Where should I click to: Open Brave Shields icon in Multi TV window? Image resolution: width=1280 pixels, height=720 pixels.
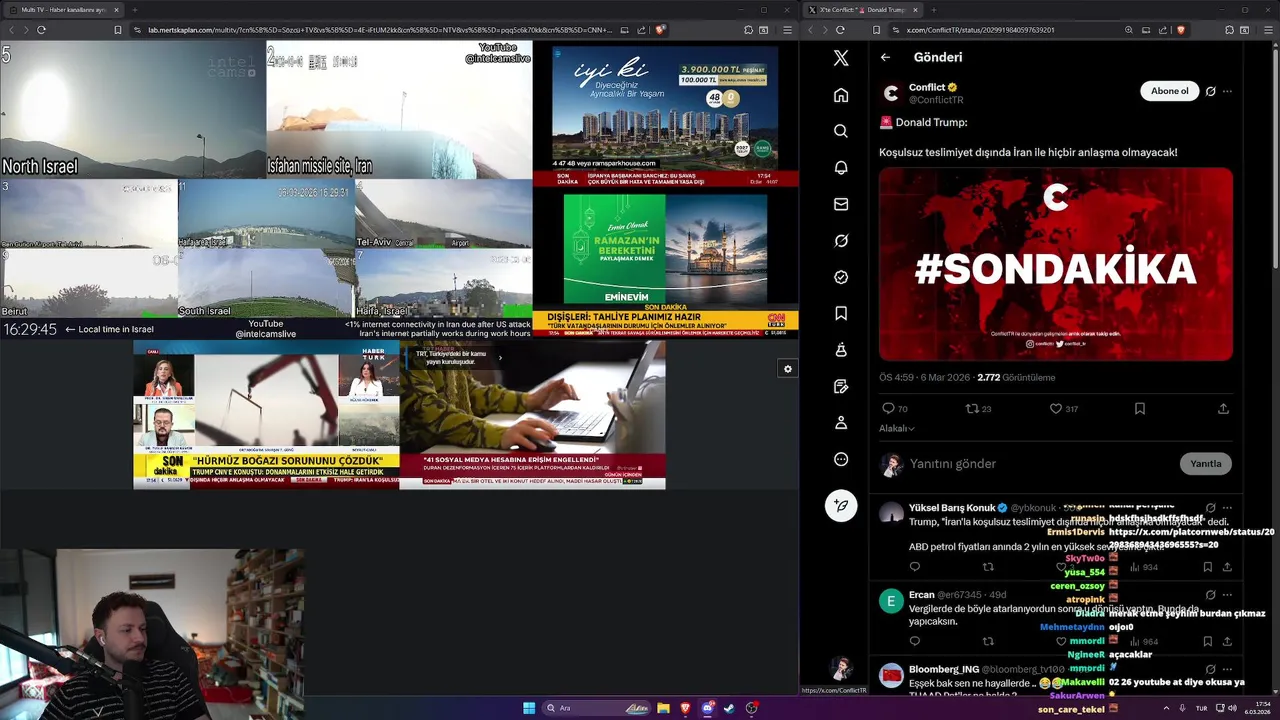point(660,30)
